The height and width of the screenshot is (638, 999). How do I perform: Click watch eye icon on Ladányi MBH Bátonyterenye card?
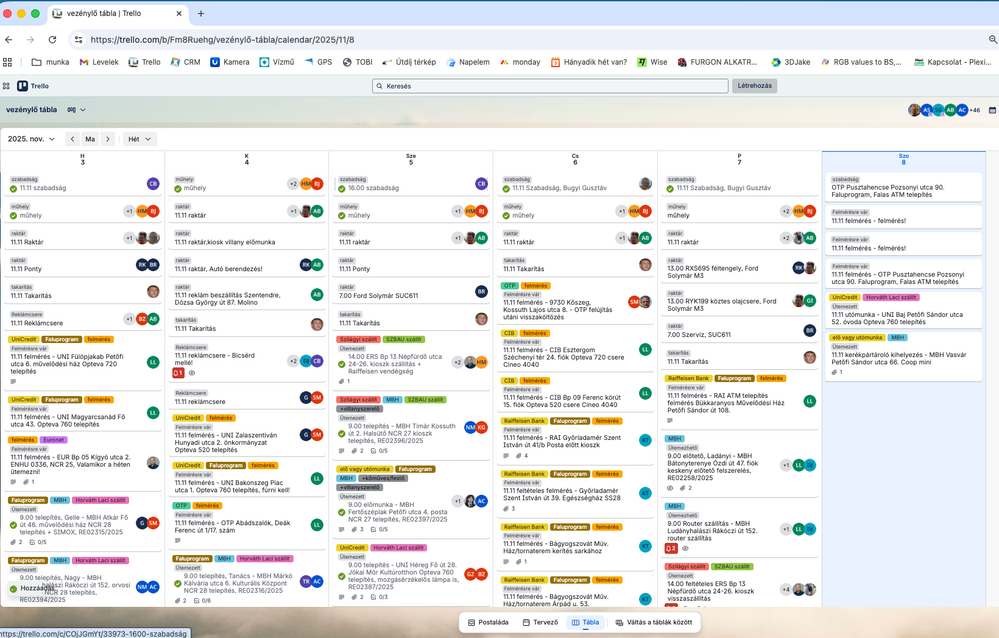[x=670, y=488]
